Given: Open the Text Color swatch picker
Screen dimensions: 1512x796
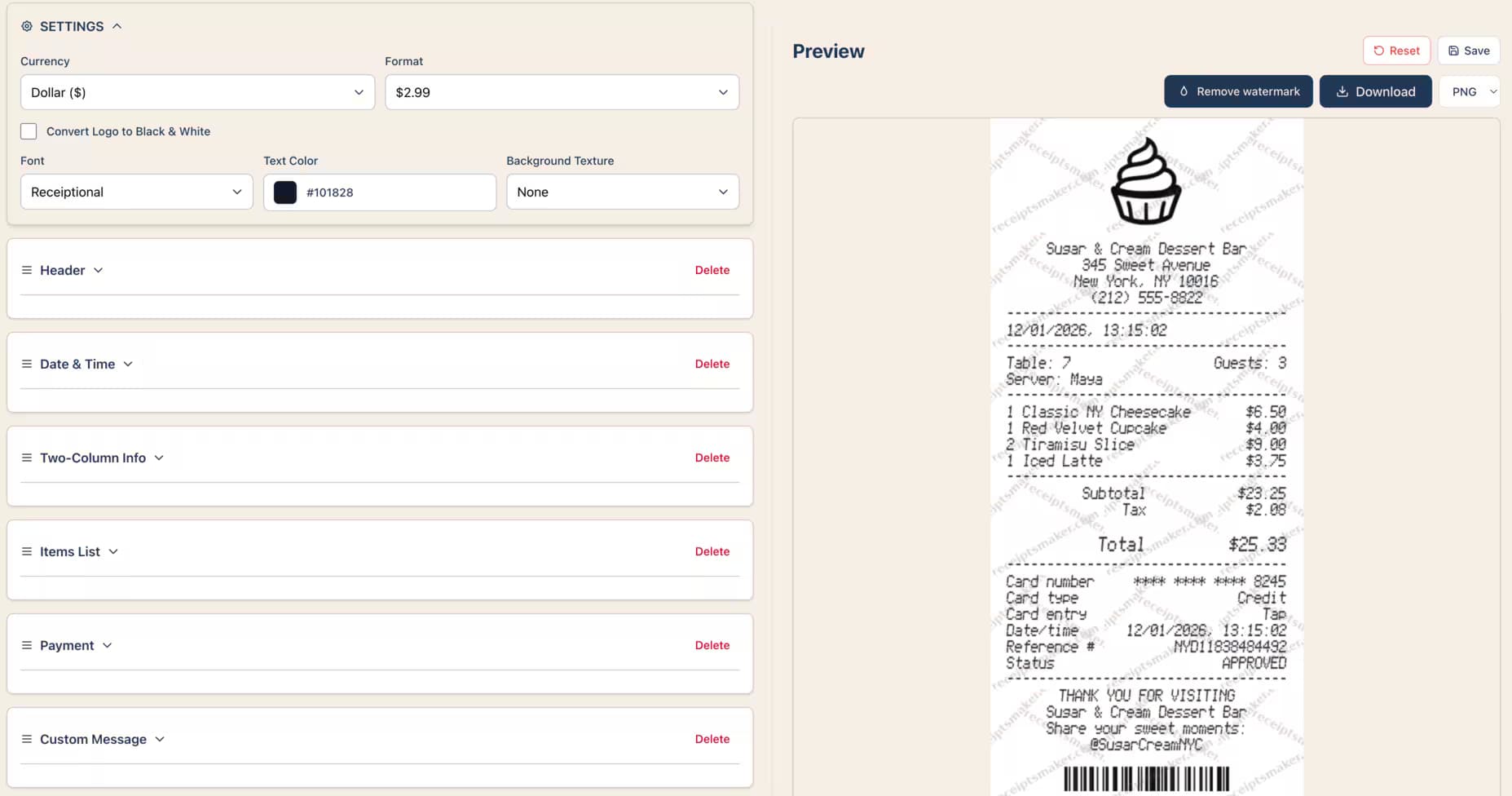Looking at the screenshot, I should [284, 192].
